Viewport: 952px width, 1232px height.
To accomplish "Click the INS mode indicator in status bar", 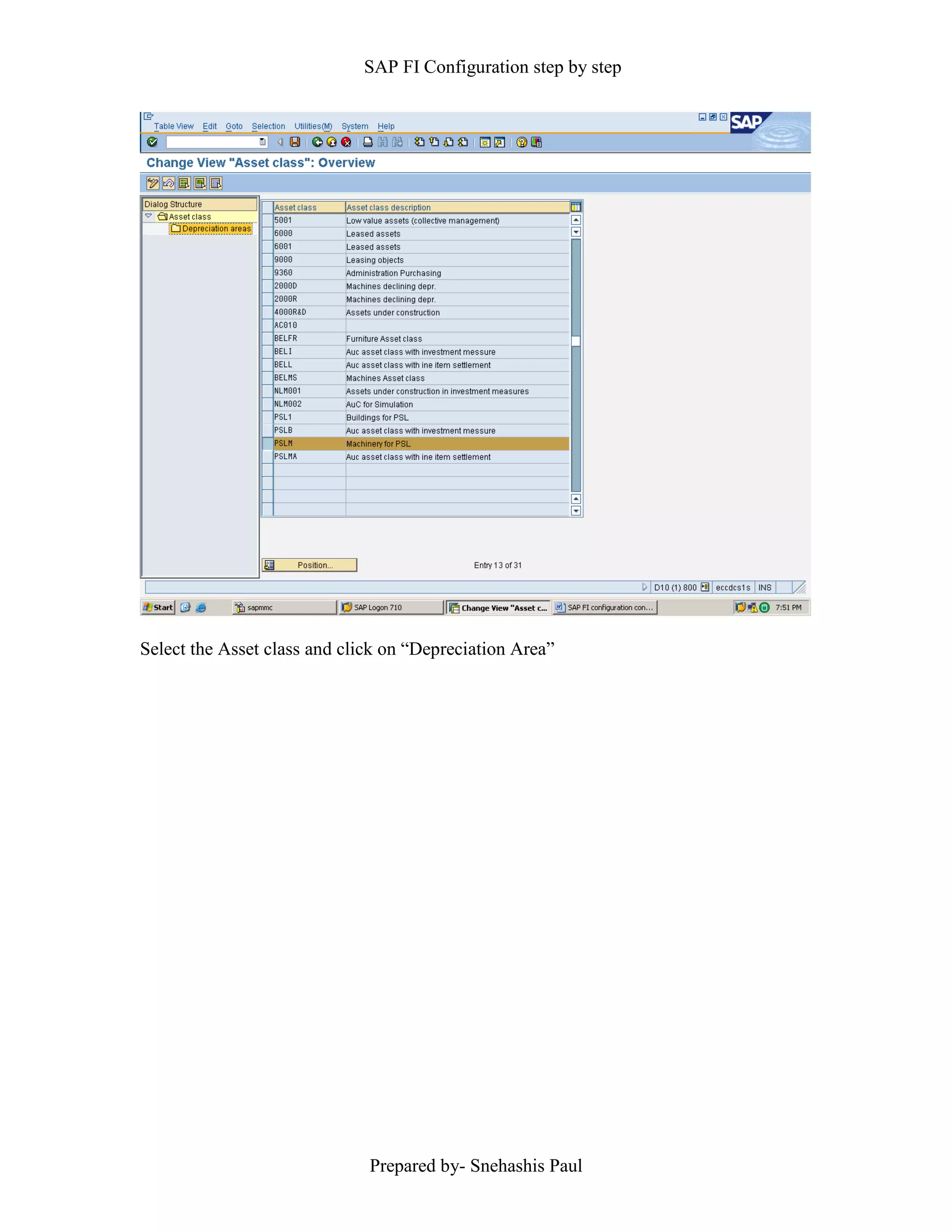I will [765, 587].
